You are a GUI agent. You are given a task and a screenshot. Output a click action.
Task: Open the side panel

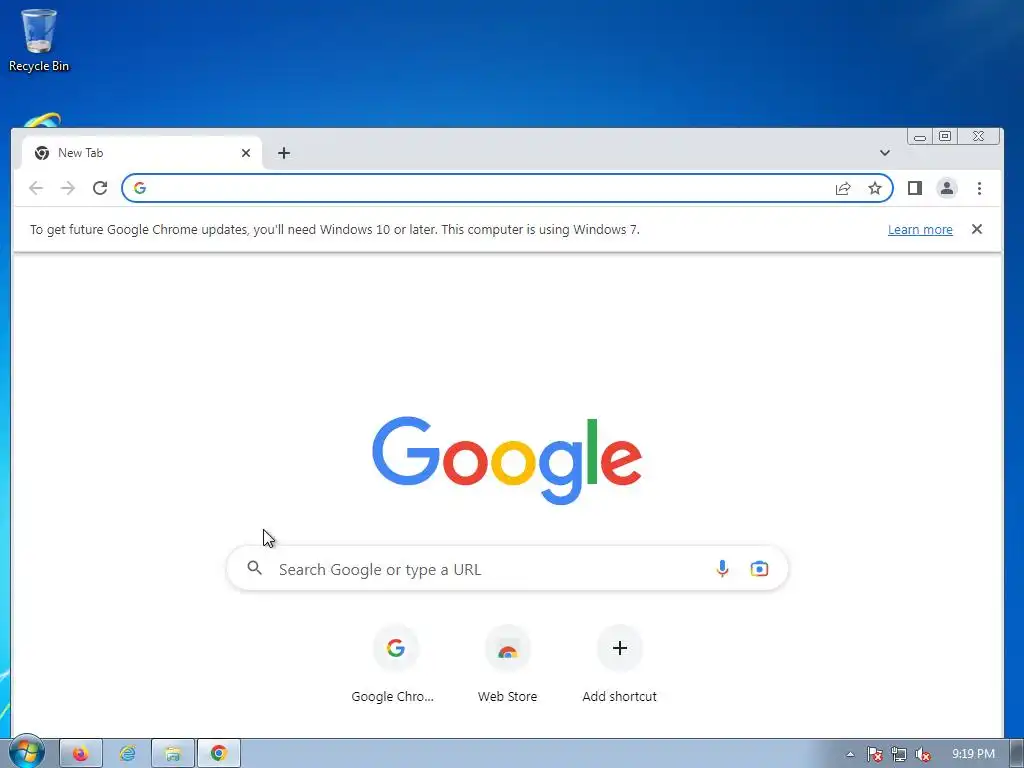click(x=914, y=188)
